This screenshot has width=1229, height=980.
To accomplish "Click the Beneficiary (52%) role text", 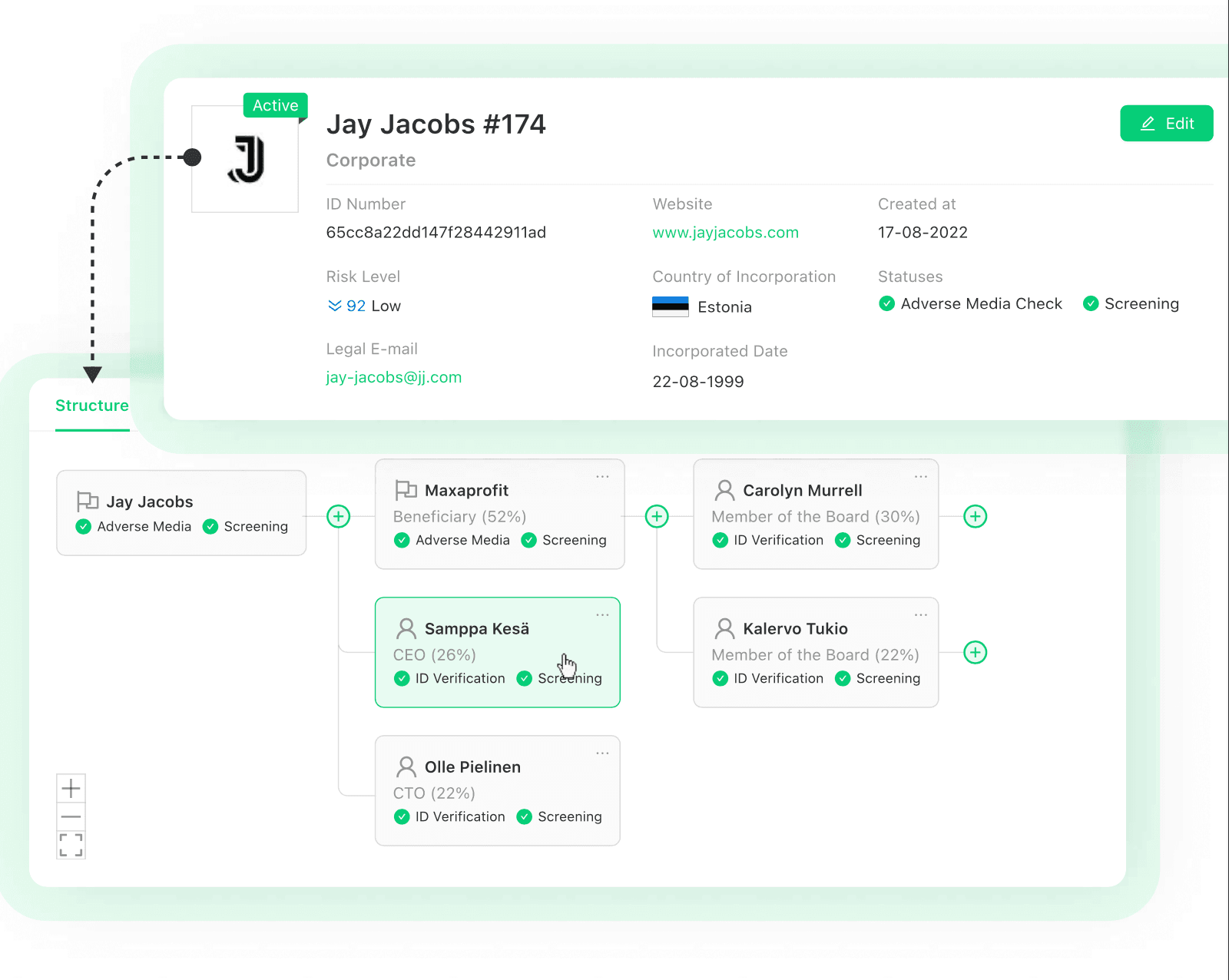I will (x=459, y=516).
